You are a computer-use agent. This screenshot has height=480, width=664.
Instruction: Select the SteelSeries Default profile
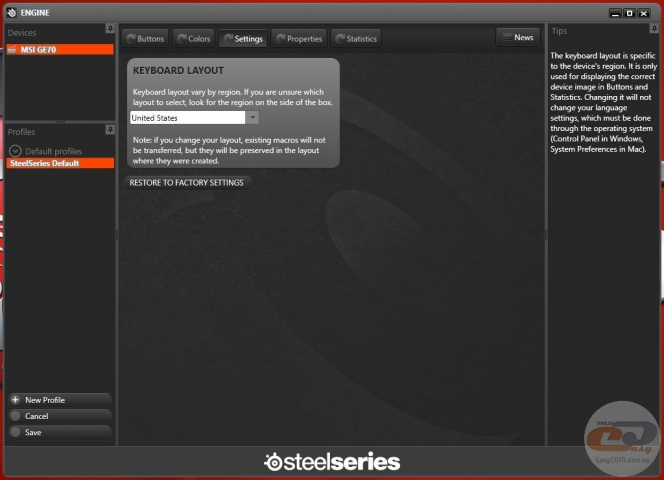click(x=60, y=163)
